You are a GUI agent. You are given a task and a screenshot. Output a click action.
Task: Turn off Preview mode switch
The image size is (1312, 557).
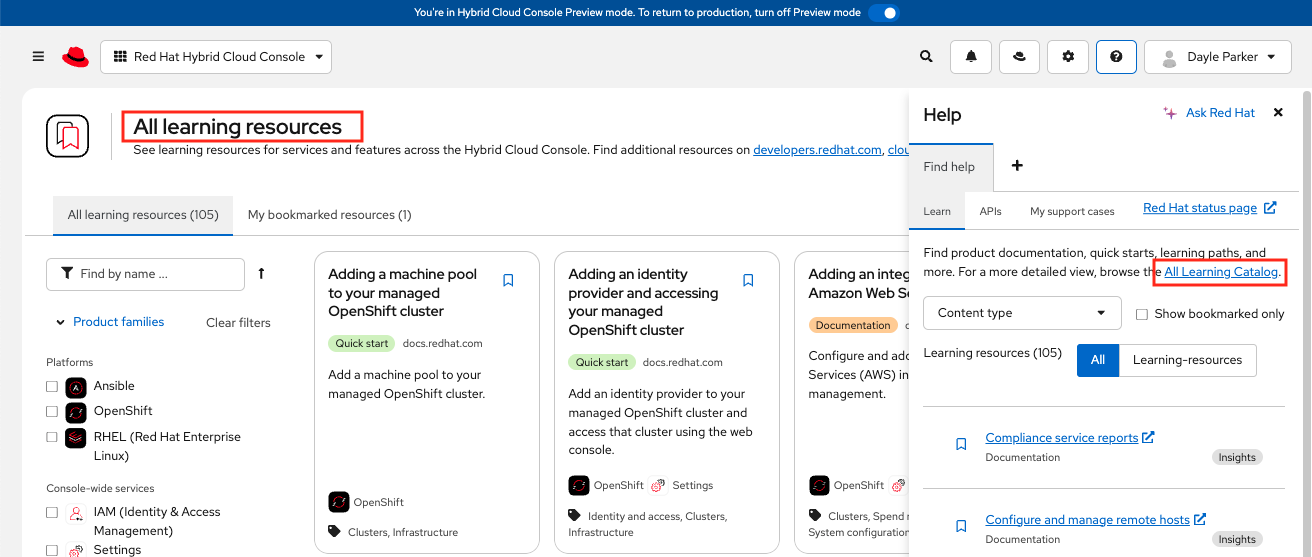[883, 13]
